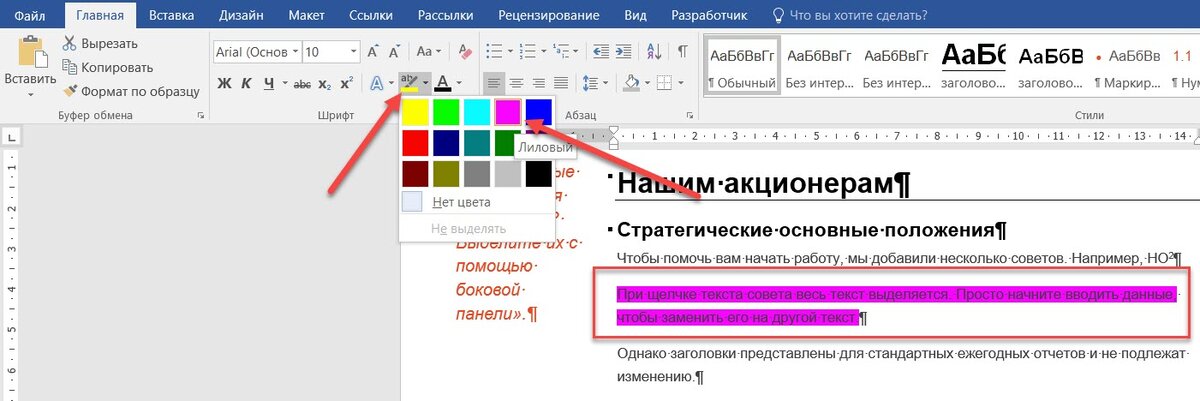Toggle italic (К) formatting

click(x=246, y=83)
